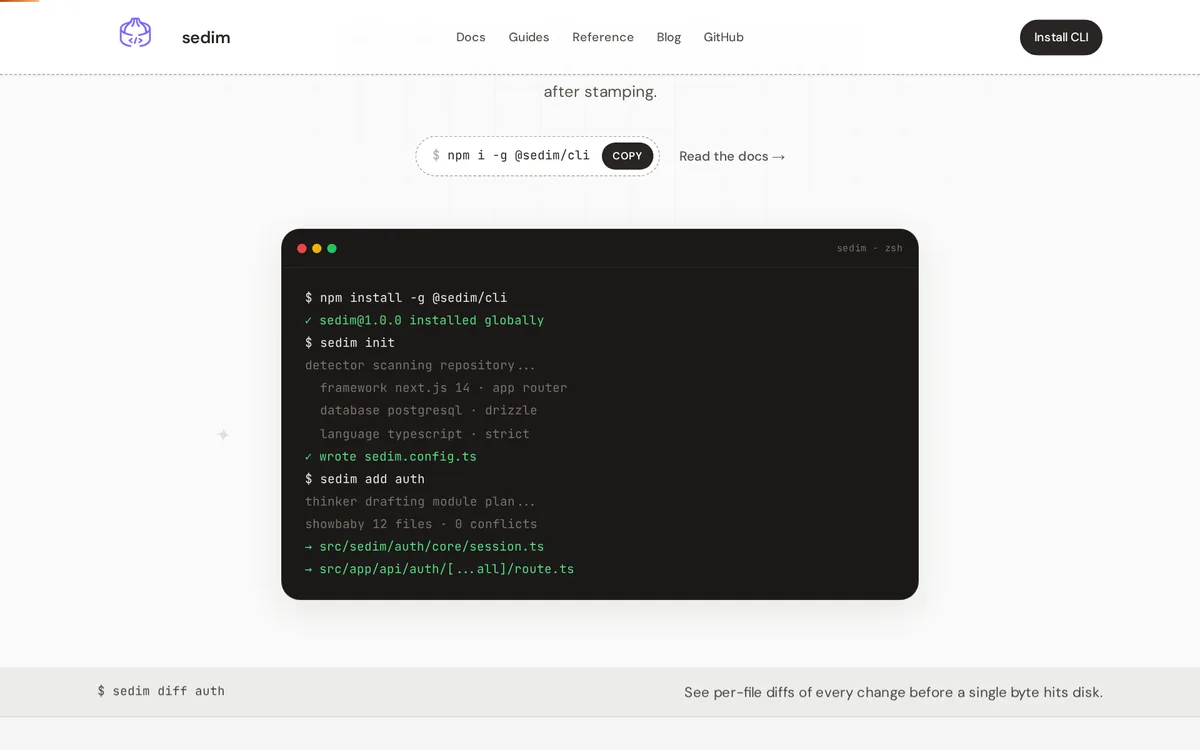This screenshot has height=750, width=1200.
Task: Click the red terminal window dot
Action: click(302, 248)
